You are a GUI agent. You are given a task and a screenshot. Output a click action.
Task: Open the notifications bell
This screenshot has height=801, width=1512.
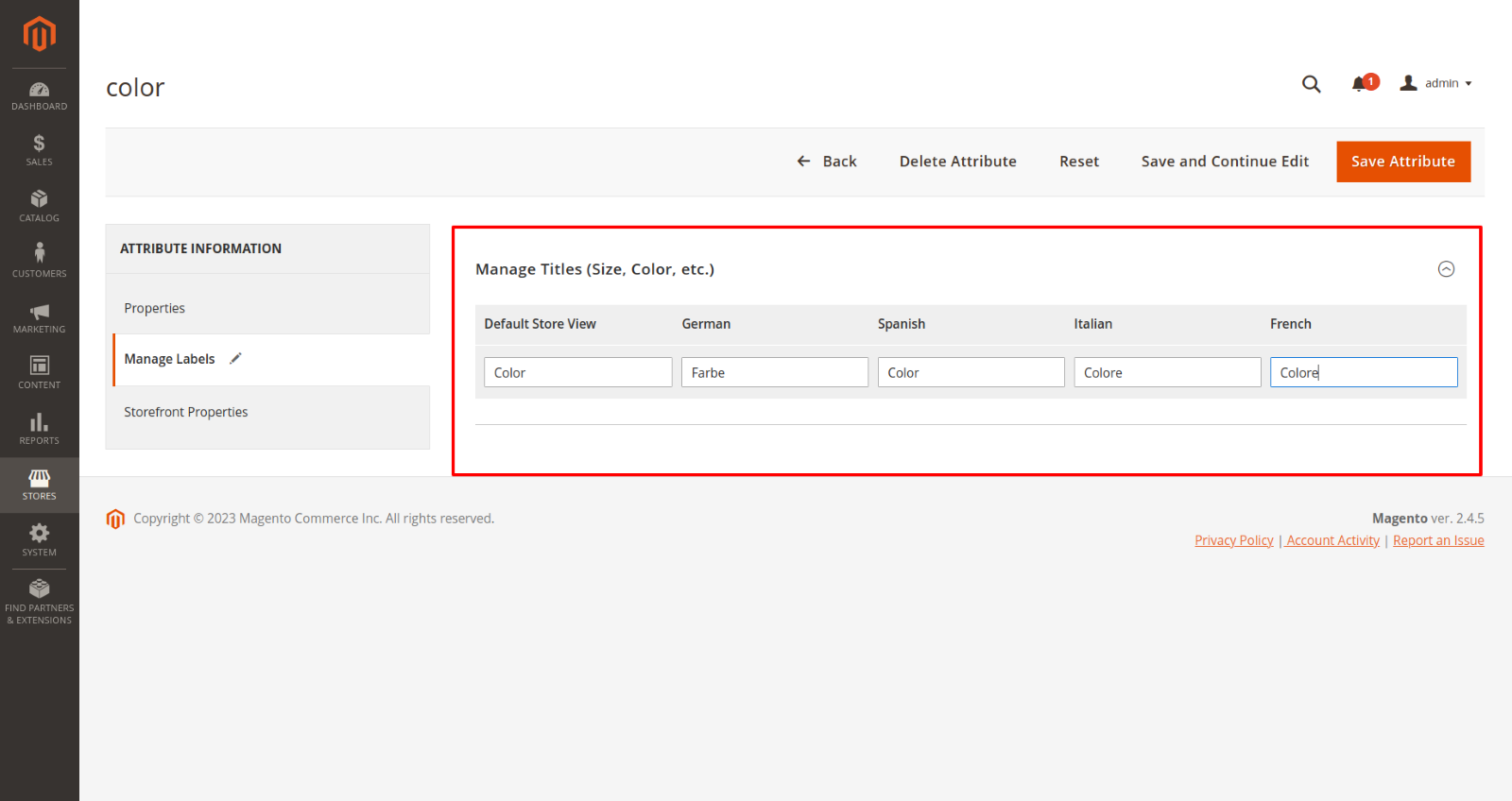pos(1360,84)
